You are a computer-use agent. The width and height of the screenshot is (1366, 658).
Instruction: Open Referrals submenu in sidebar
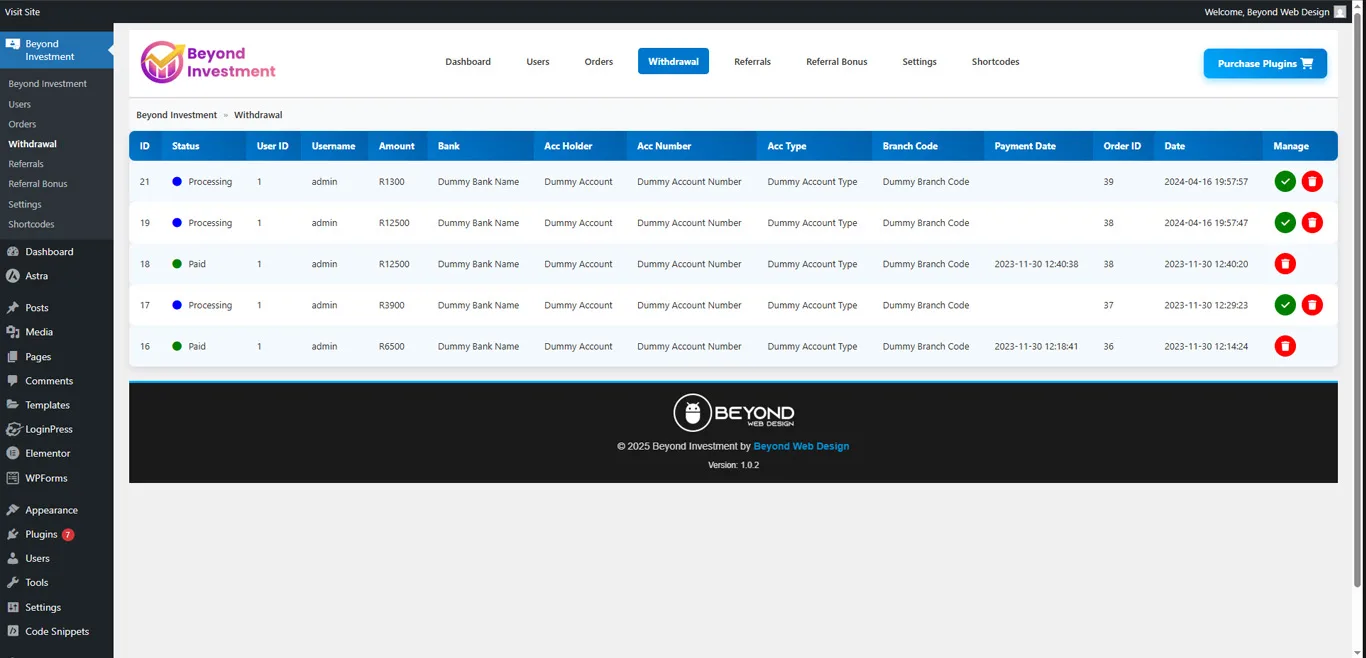pyautogui.click(x=26, y=164)
